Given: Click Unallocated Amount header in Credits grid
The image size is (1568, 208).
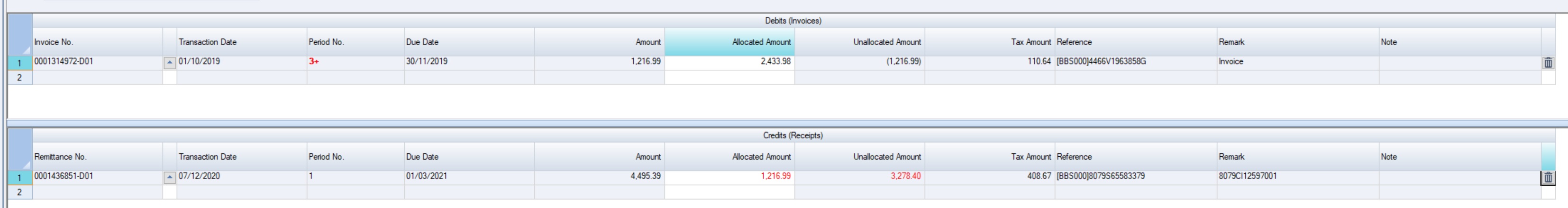Looking at the screenshot, I should [x=859, y=157].
